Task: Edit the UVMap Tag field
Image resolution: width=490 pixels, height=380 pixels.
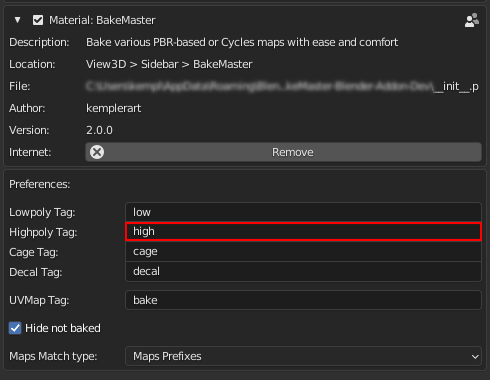Action: [303, 300]
